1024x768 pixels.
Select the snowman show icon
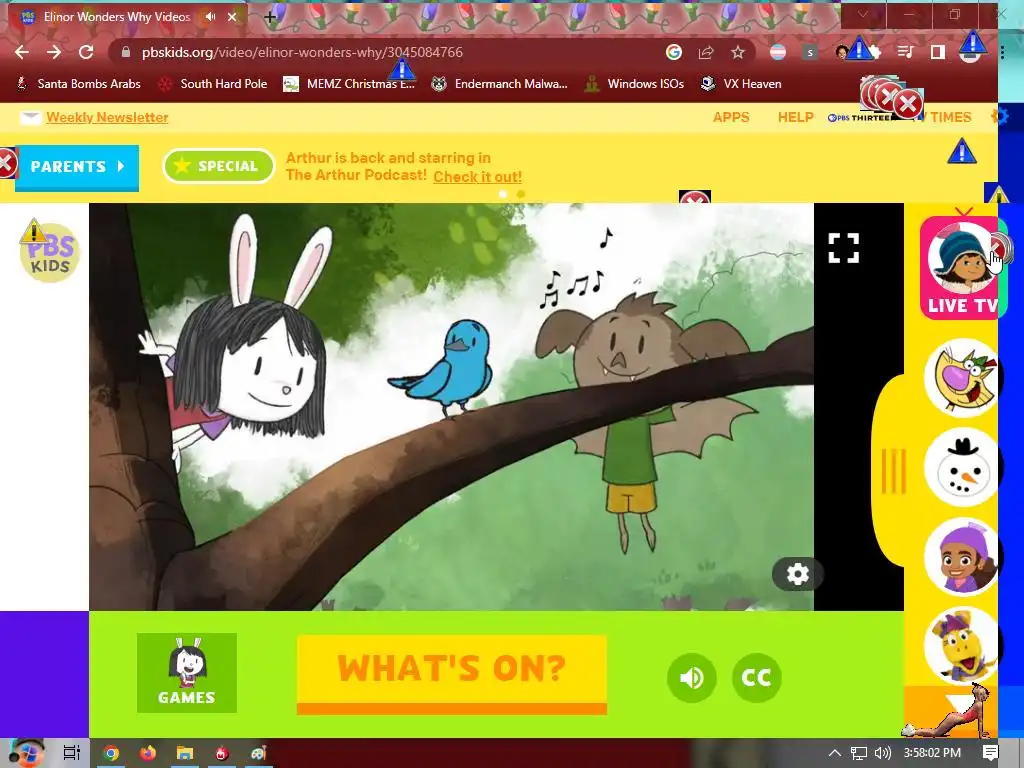(x=962, y=468)
